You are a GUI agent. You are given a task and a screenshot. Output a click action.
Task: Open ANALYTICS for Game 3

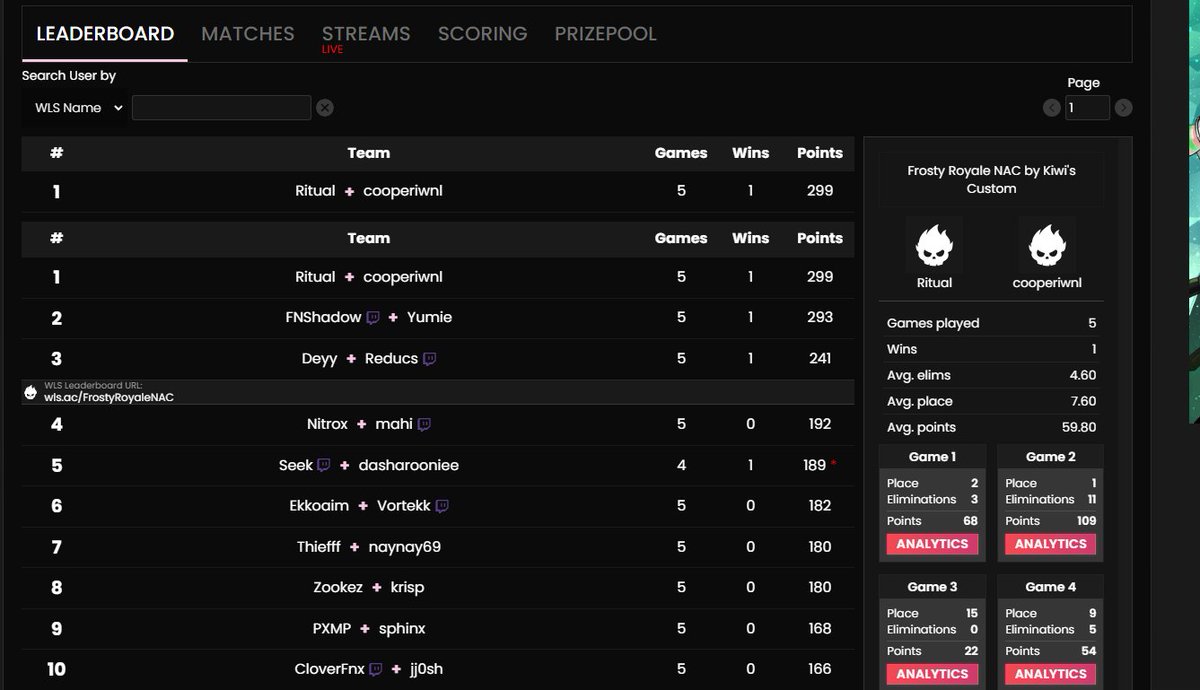(932, 674)
